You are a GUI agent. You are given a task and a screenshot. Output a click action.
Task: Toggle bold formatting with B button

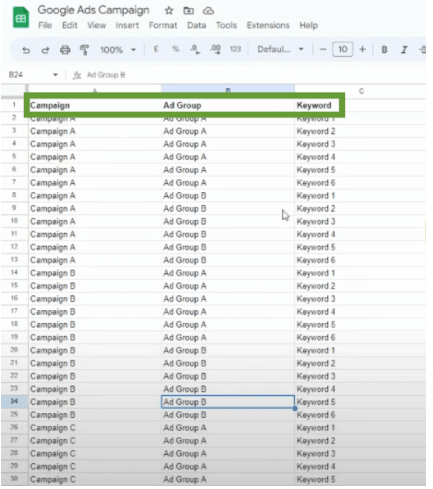tap(384, 50)
